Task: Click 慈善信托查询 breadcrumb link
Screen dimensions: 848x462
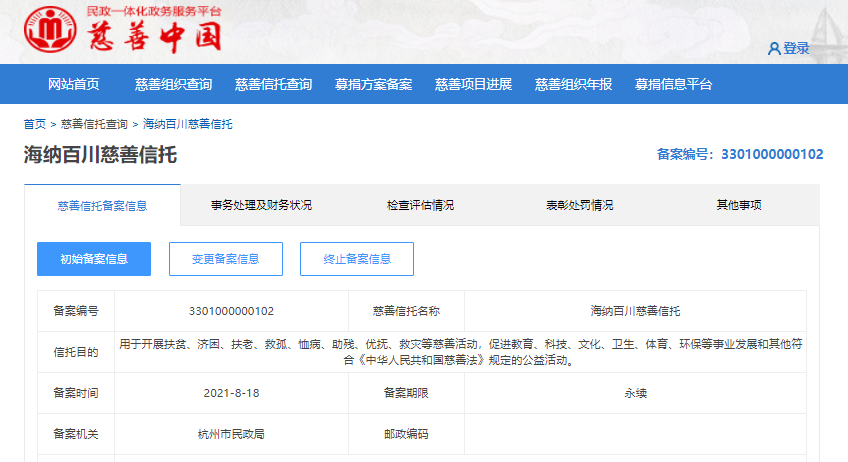Action: pos(94,124)
